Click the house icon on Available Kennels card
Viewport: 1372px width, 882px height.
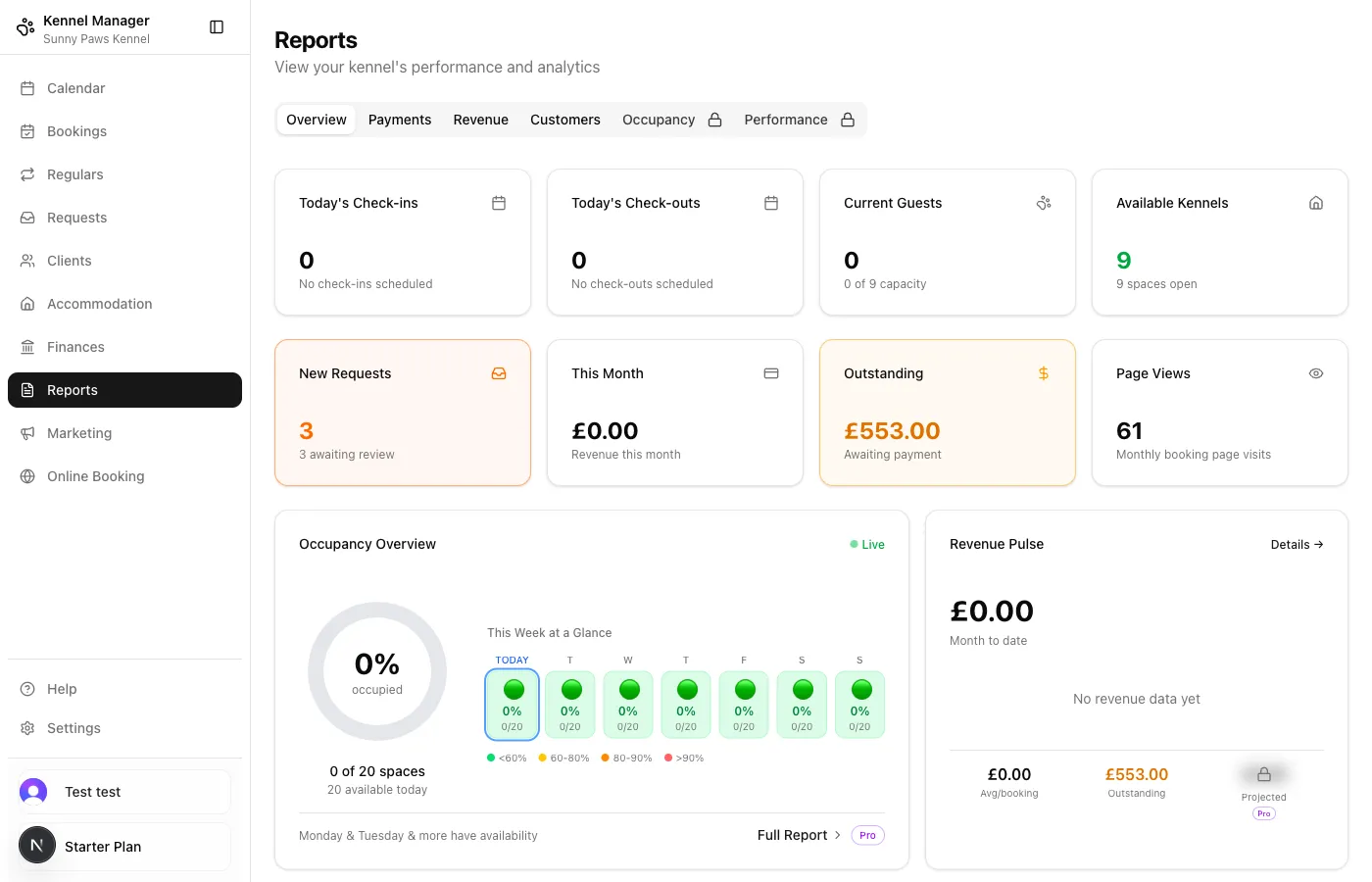click(1316, 202)
